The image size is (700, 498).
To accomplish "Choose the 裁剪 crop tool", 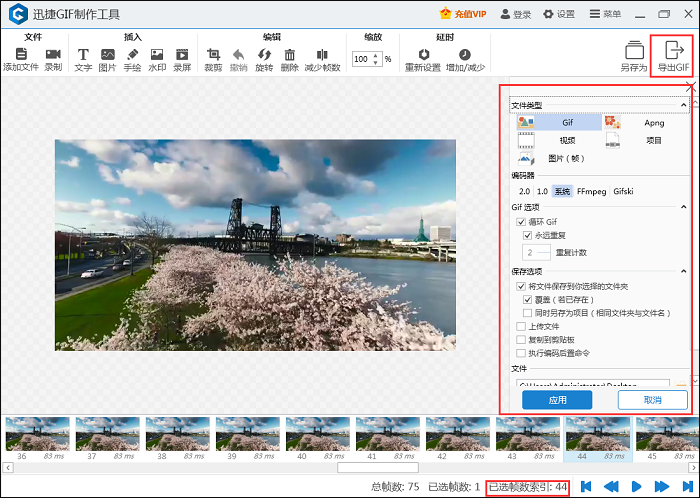I will [213, 54].
